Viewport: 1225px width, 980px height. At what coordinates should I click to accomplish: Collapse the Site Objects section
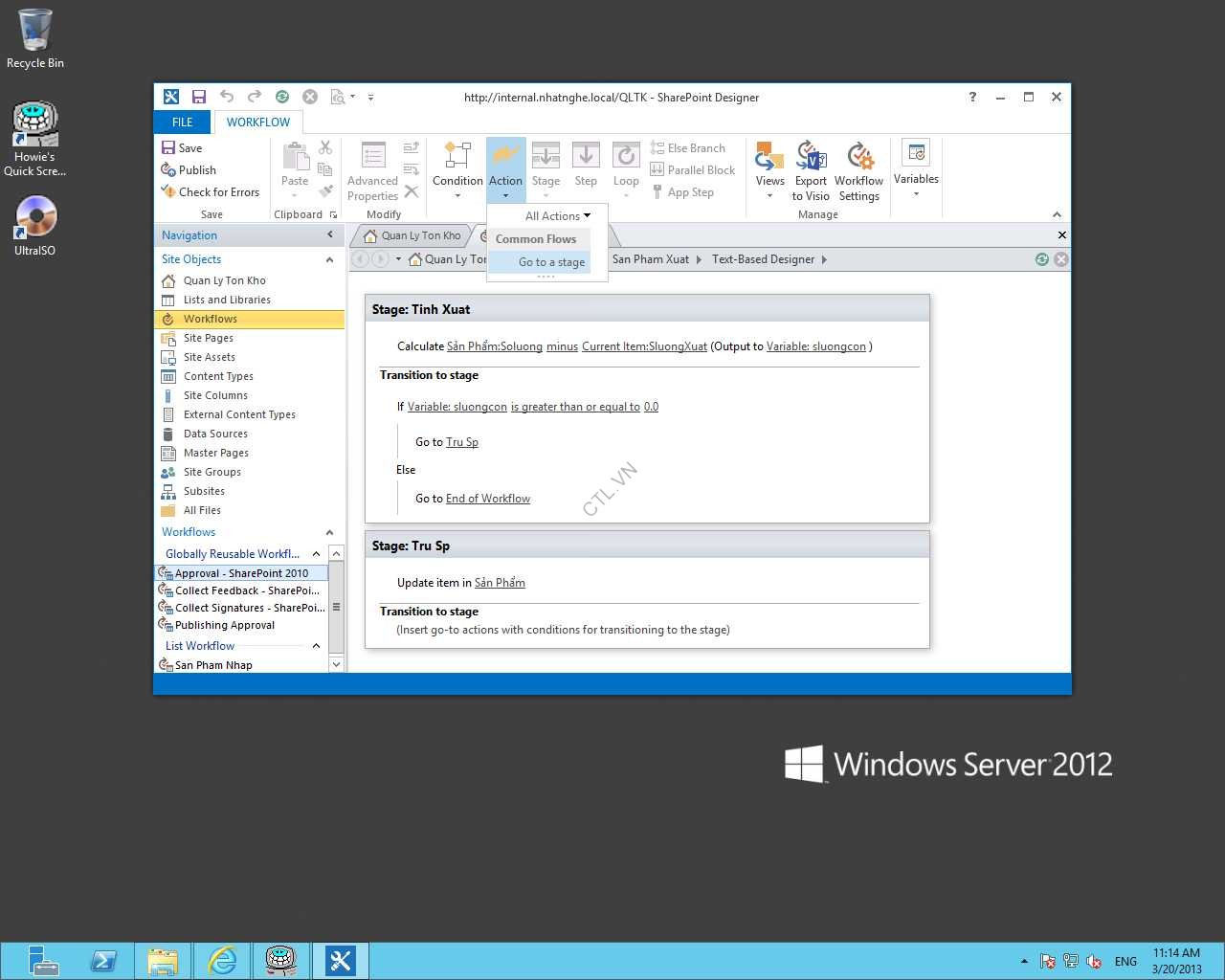pos(329,259)
